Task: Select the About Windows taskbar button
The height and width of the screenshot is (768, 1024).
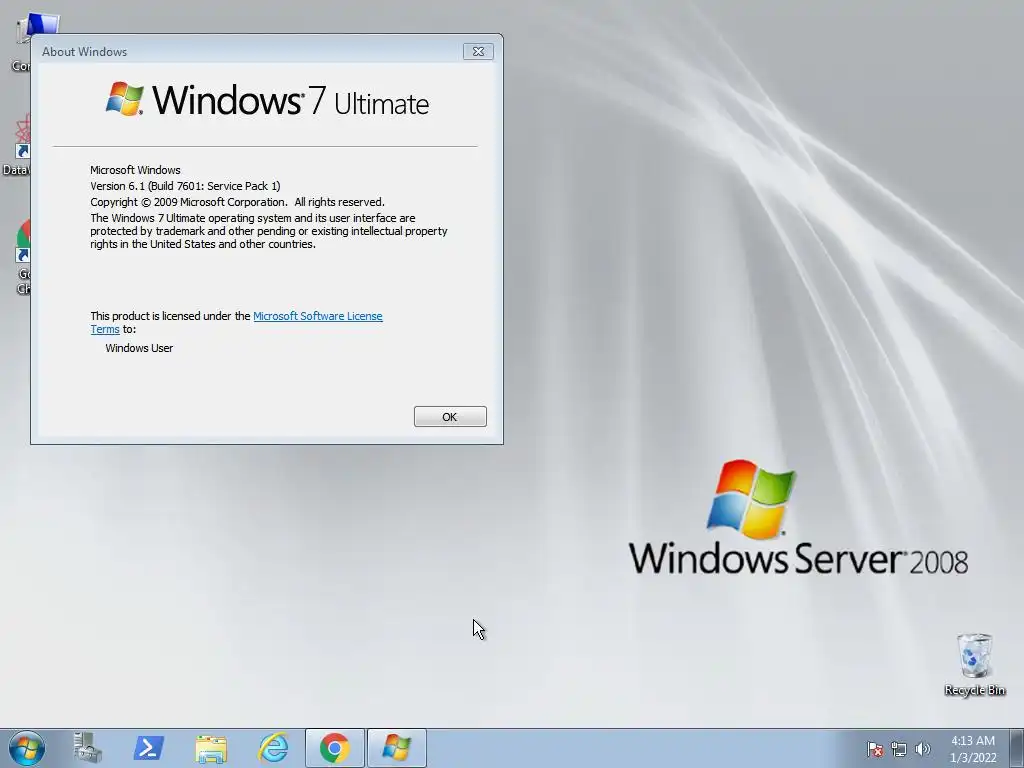Action: (396, 748)
